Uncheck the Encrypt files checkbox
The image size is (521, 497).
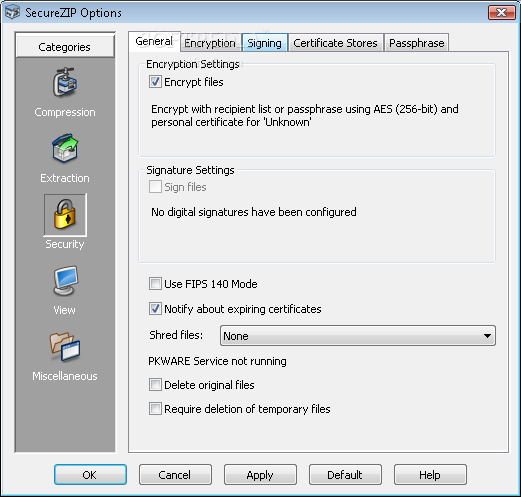[155, 82]
